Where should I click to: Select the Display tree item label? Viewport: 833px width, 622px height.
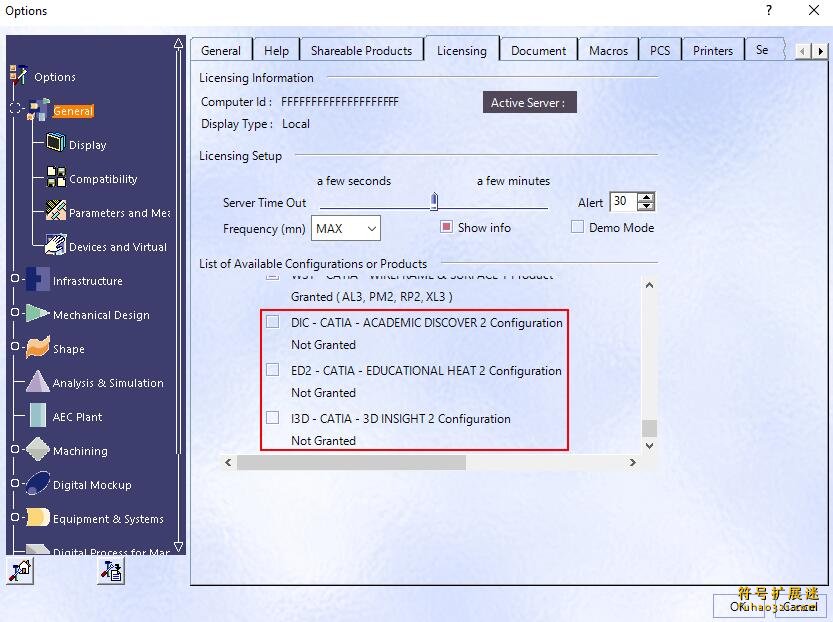click(x=88, y=145)
